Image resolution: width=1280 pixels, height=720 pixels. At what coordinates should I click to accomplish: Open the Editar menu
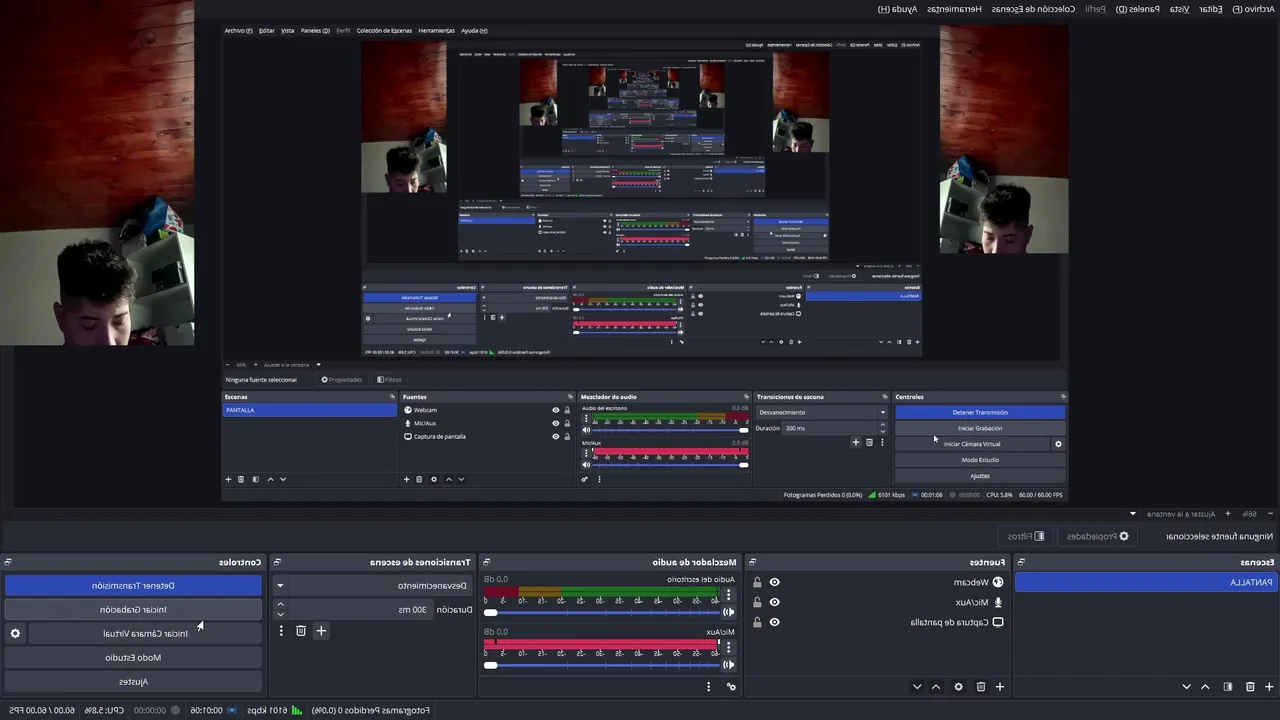pyautogui.click(x=1211, y=9)
